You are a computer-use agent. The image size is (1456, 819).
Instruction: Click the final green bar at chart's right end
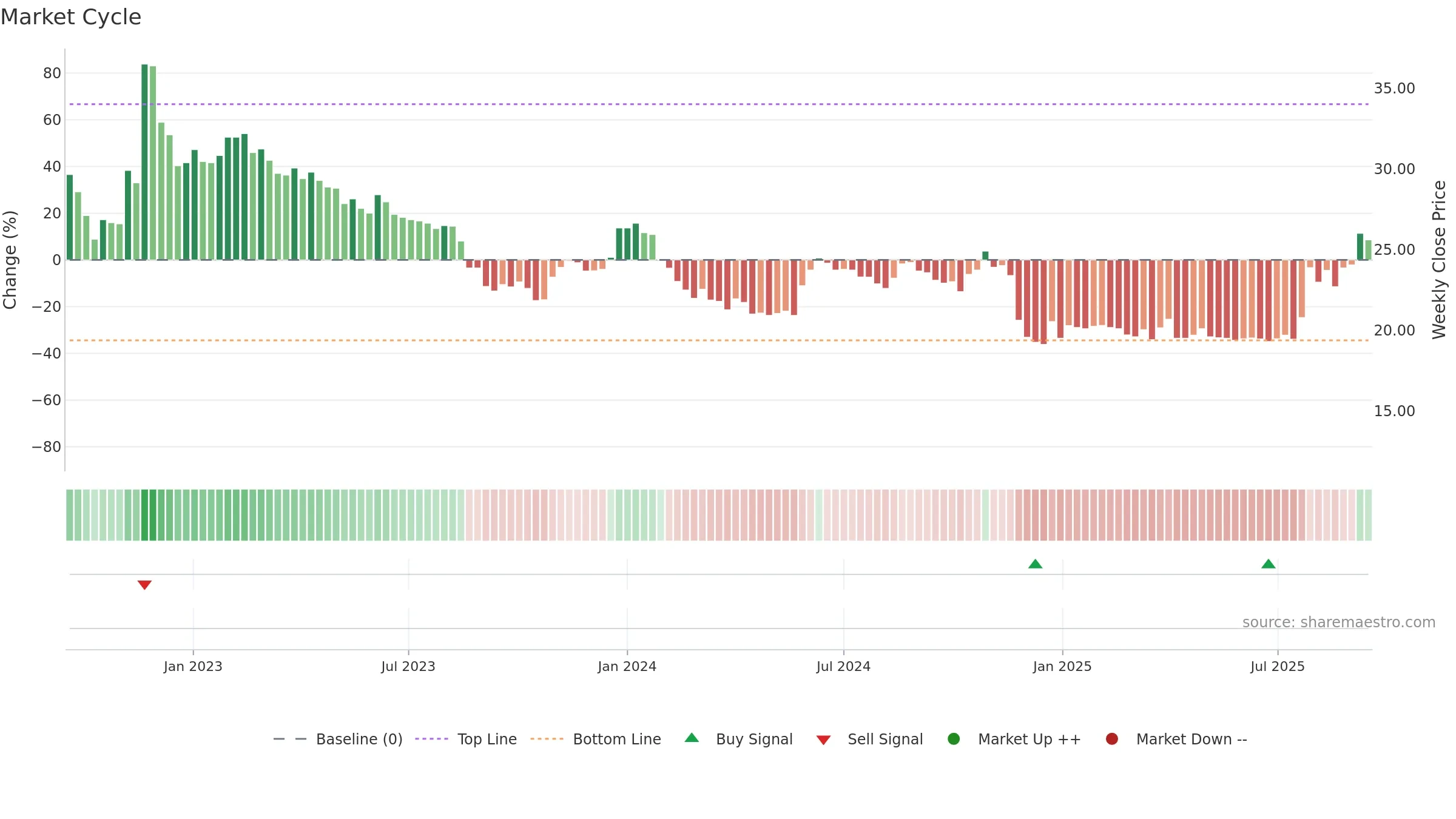click(1368, 250)
